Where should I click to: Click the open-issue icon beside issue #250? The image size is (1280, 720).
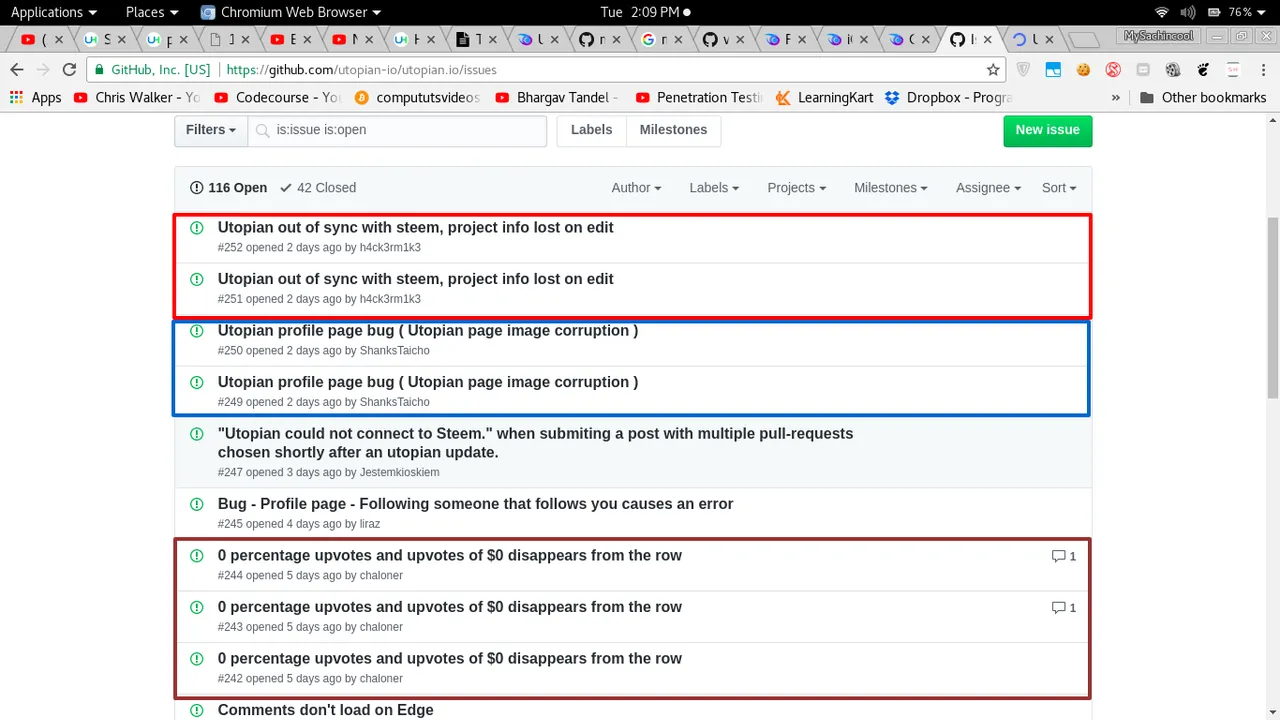point(197,331)
